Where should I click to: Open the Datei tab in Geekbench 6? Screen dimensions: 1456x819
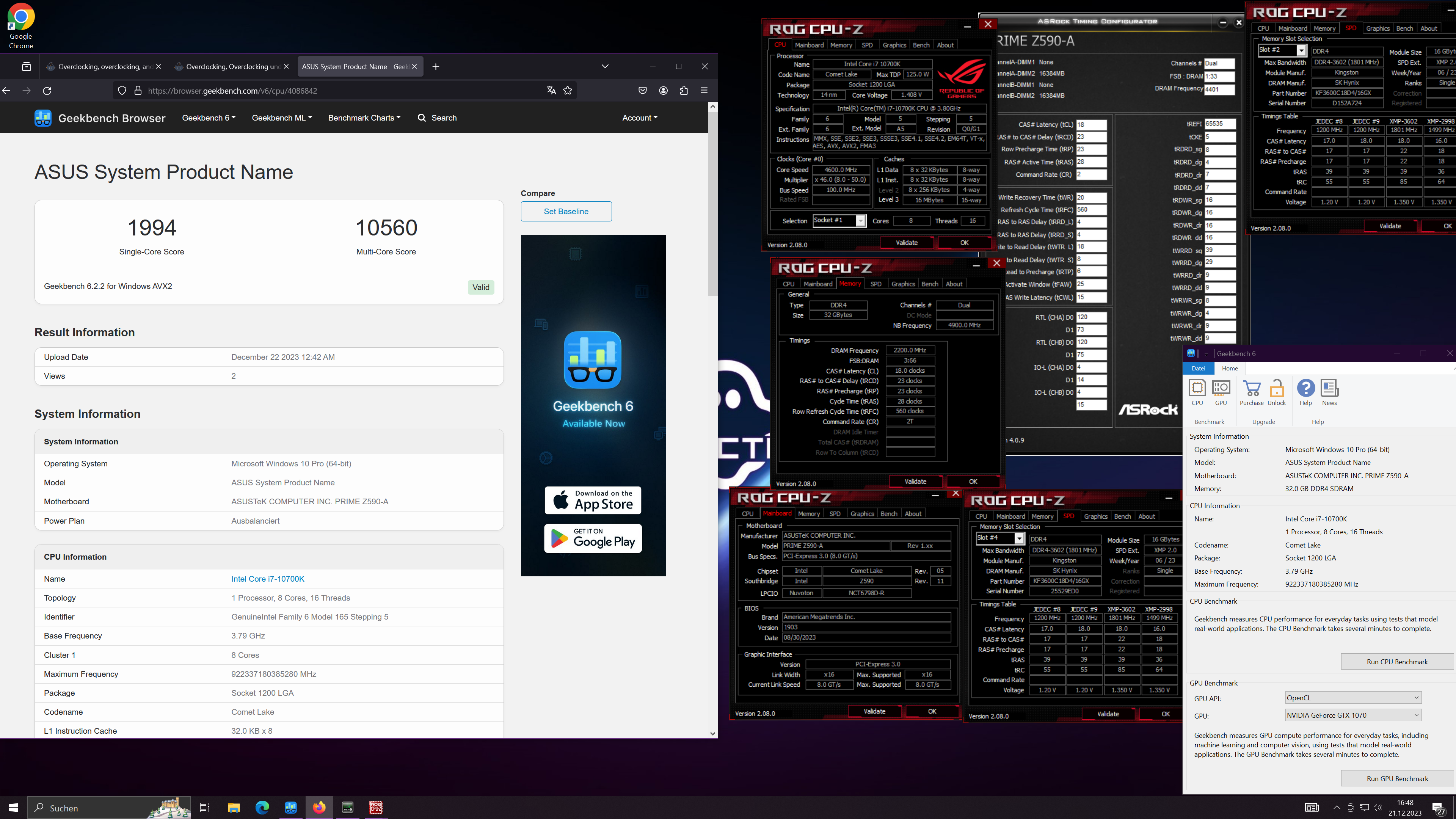point(1198,369)
